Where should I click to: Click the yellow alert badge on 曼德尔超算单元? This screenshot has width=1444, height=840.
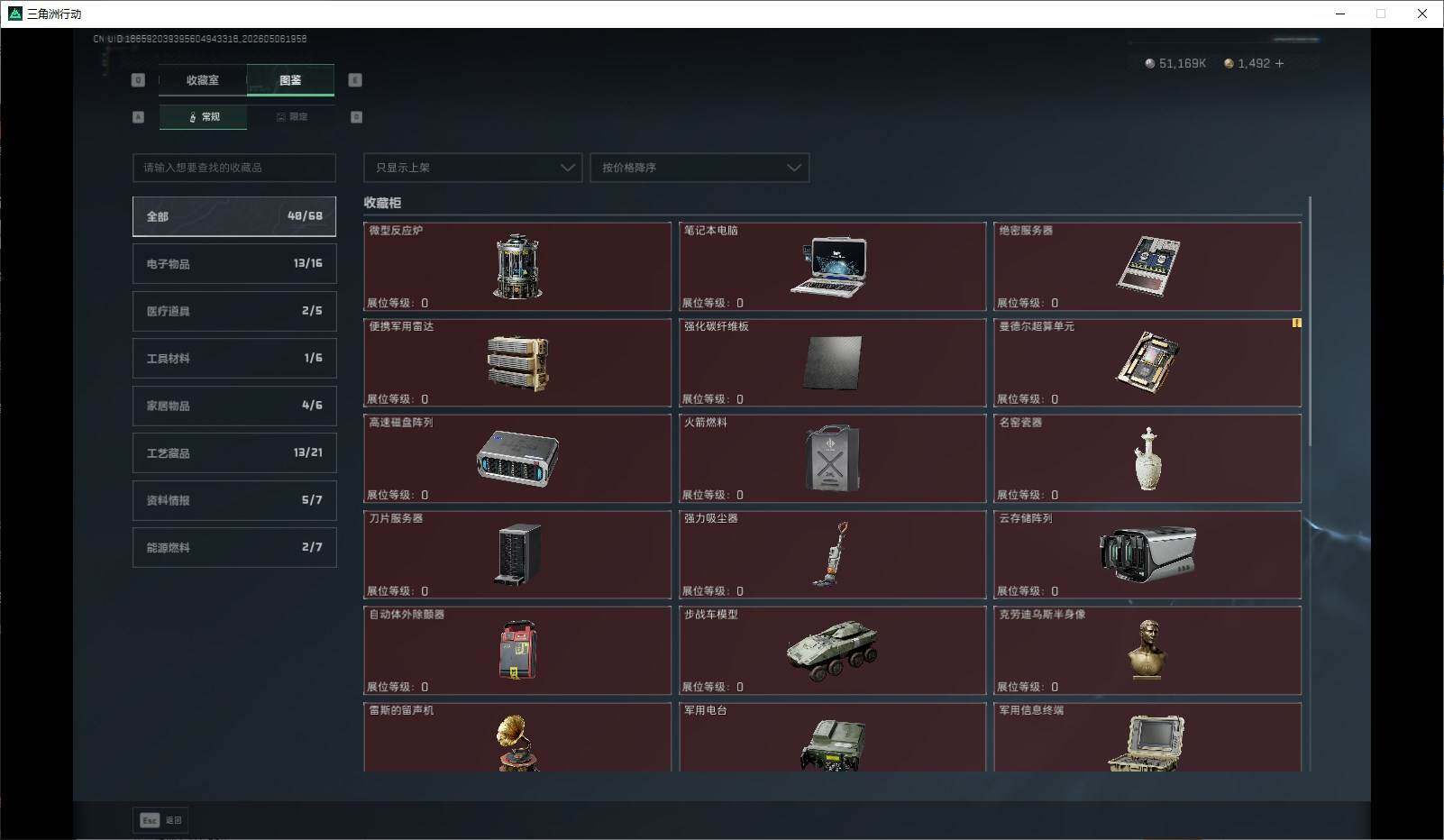tap(1296, 323)
